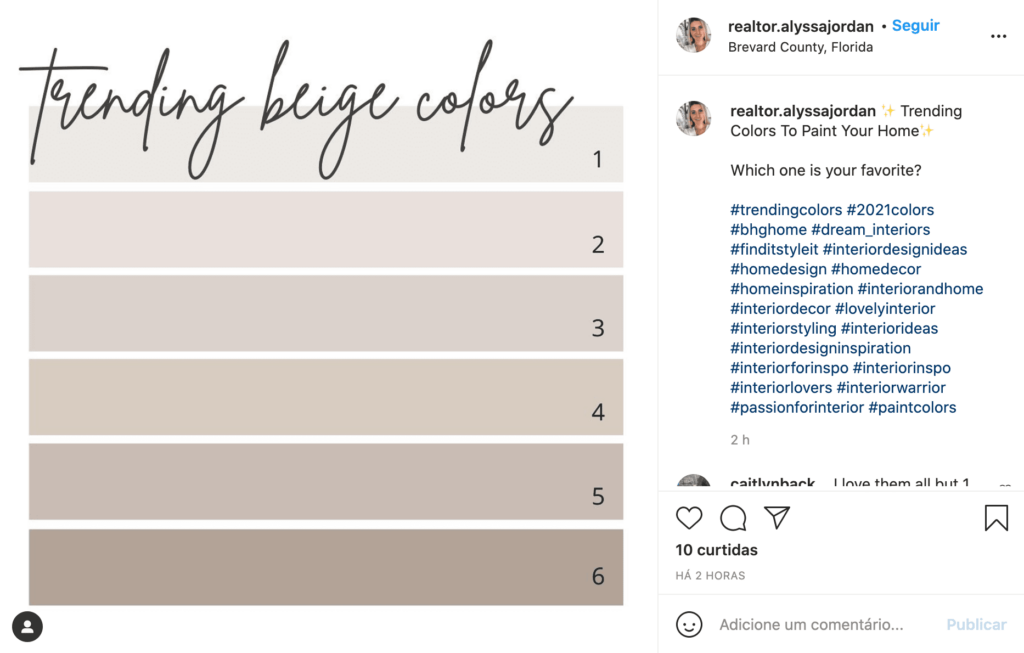Open post options via the three-dot icon

coord(999,36)
